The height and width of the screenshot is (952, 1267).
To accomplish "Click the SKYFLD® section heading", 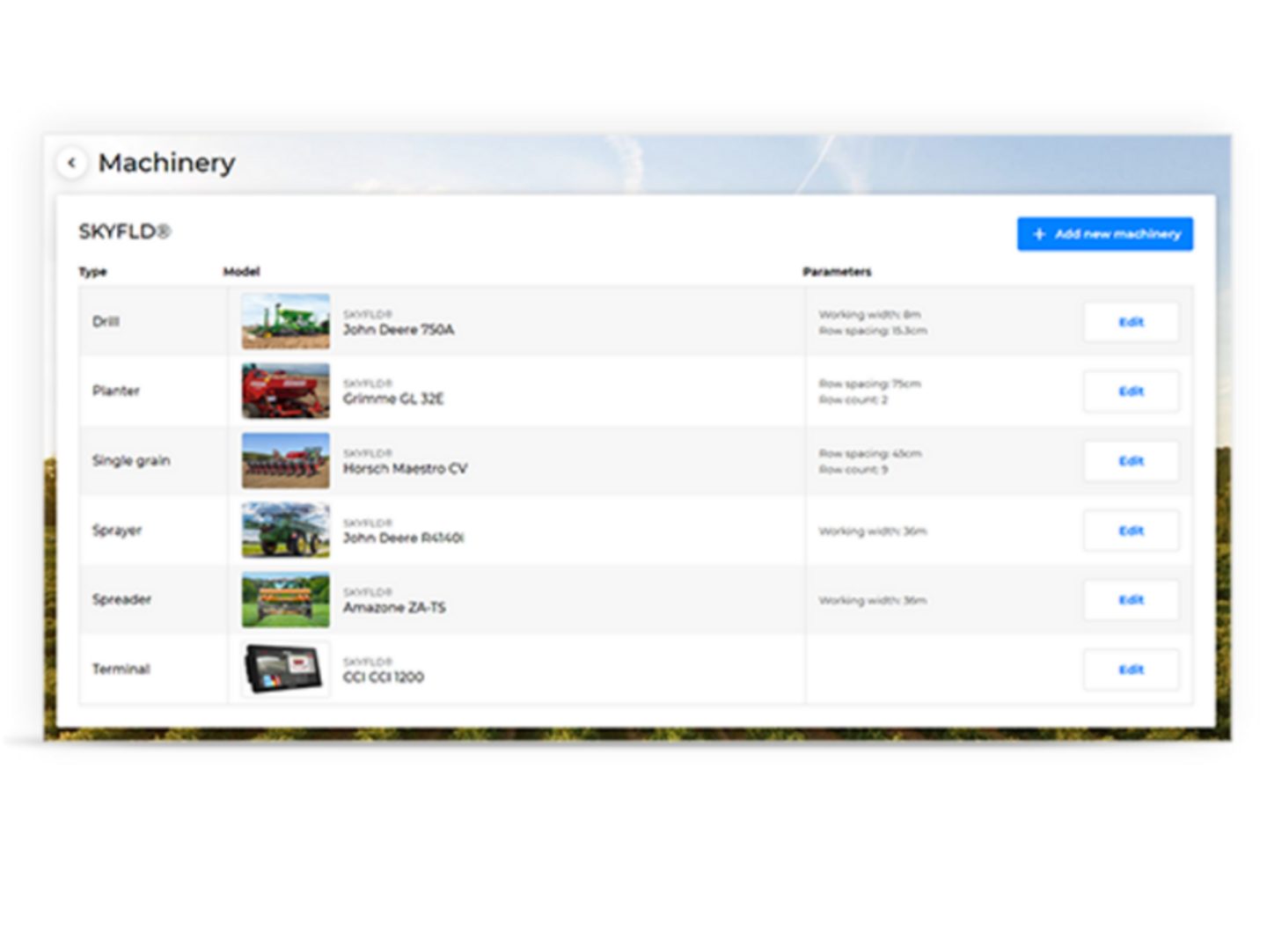I will [x=125, y=232].
